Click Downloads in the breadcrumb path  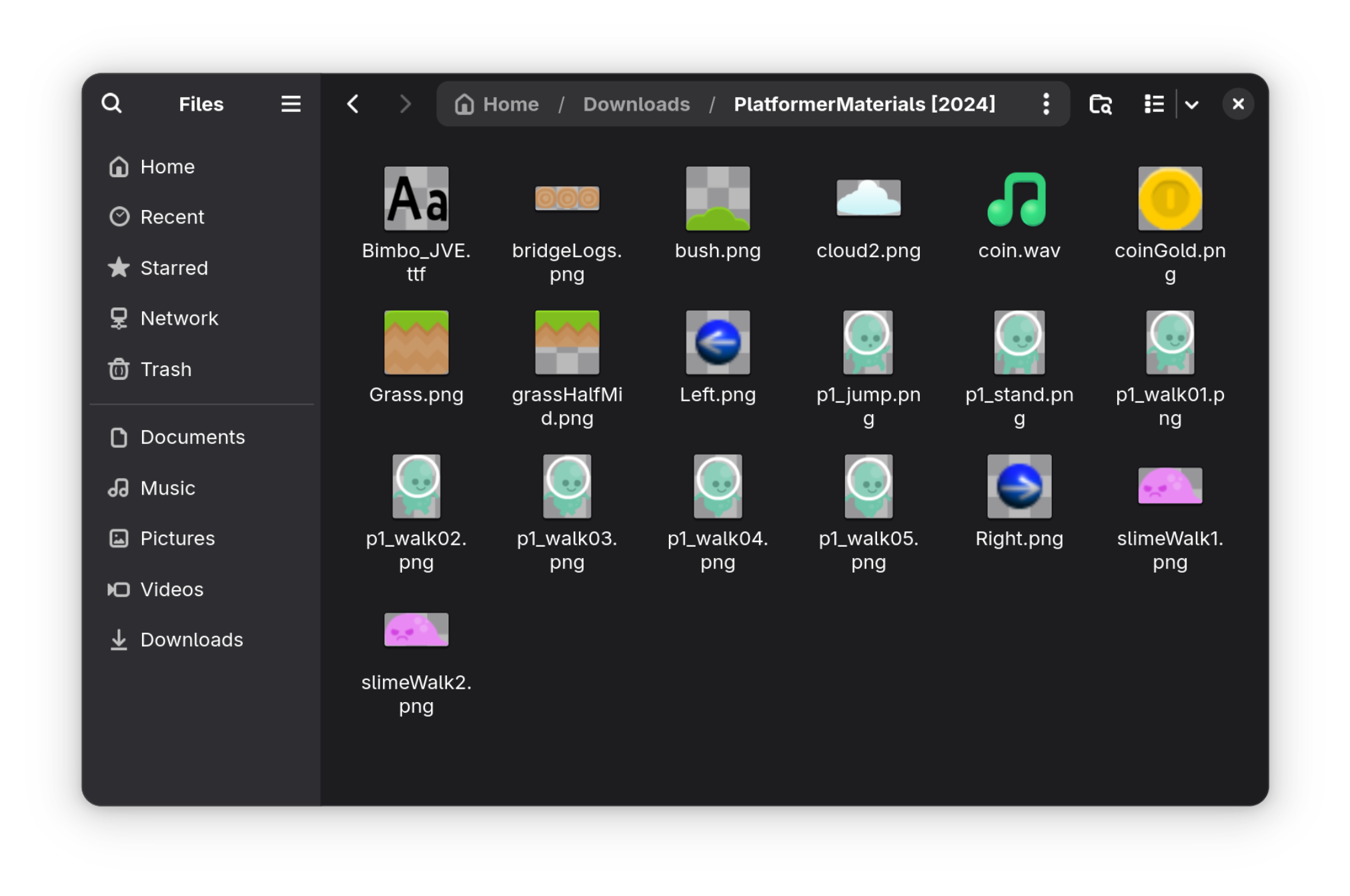636,104
